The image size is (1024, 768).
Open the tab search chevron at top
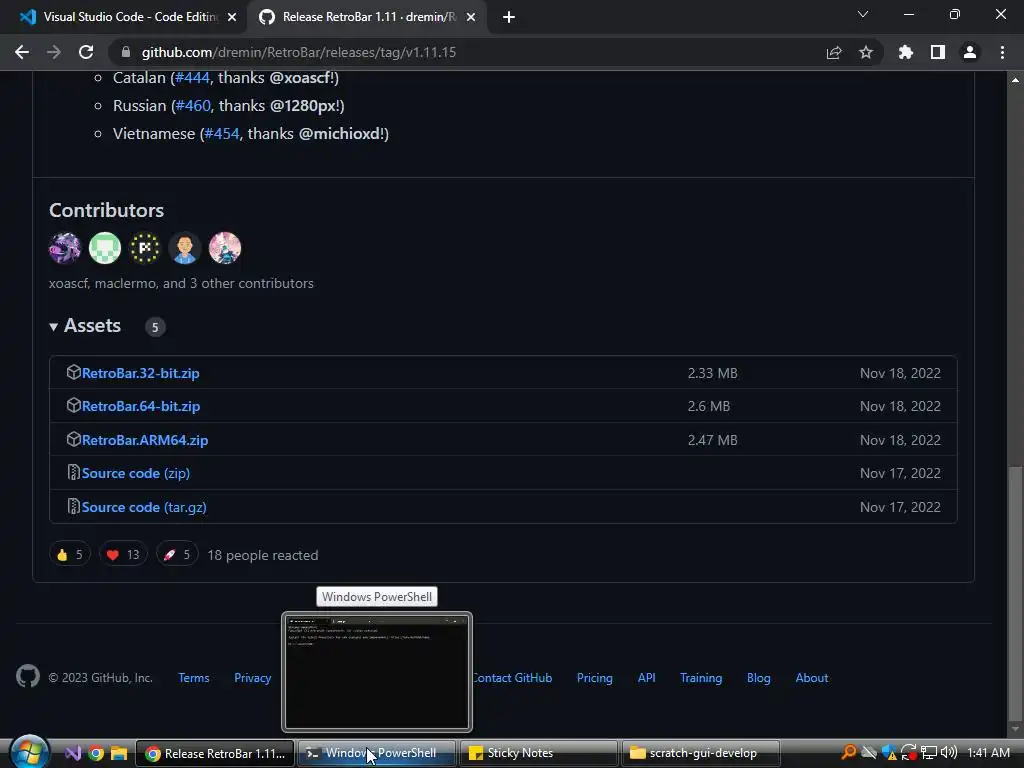click(863, 14)
